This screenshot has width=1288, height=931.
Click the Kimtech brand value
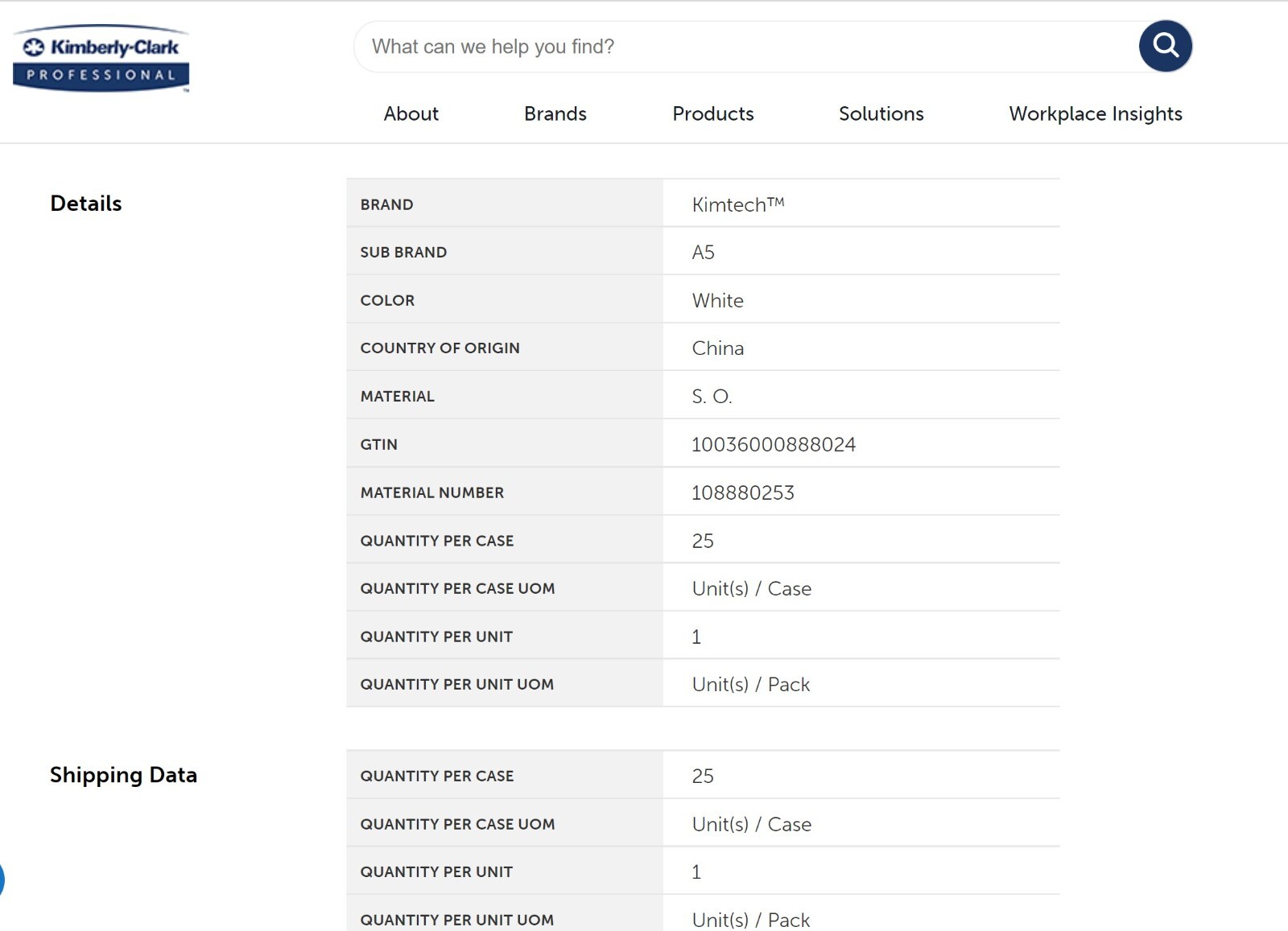[x=737, y=204]
